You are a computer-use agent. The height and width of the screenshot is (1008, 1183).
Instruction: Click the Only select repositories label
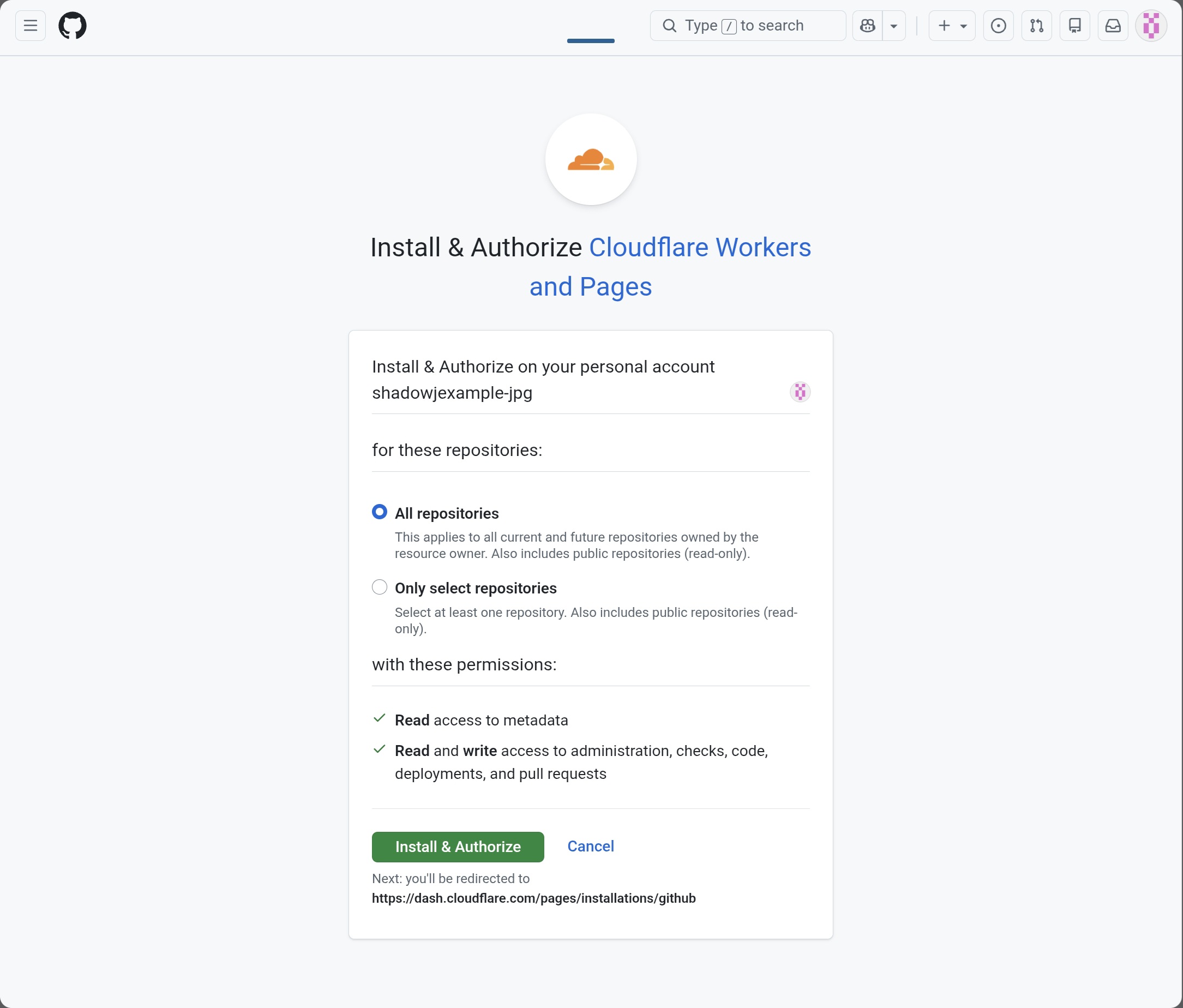pos(476,588)
